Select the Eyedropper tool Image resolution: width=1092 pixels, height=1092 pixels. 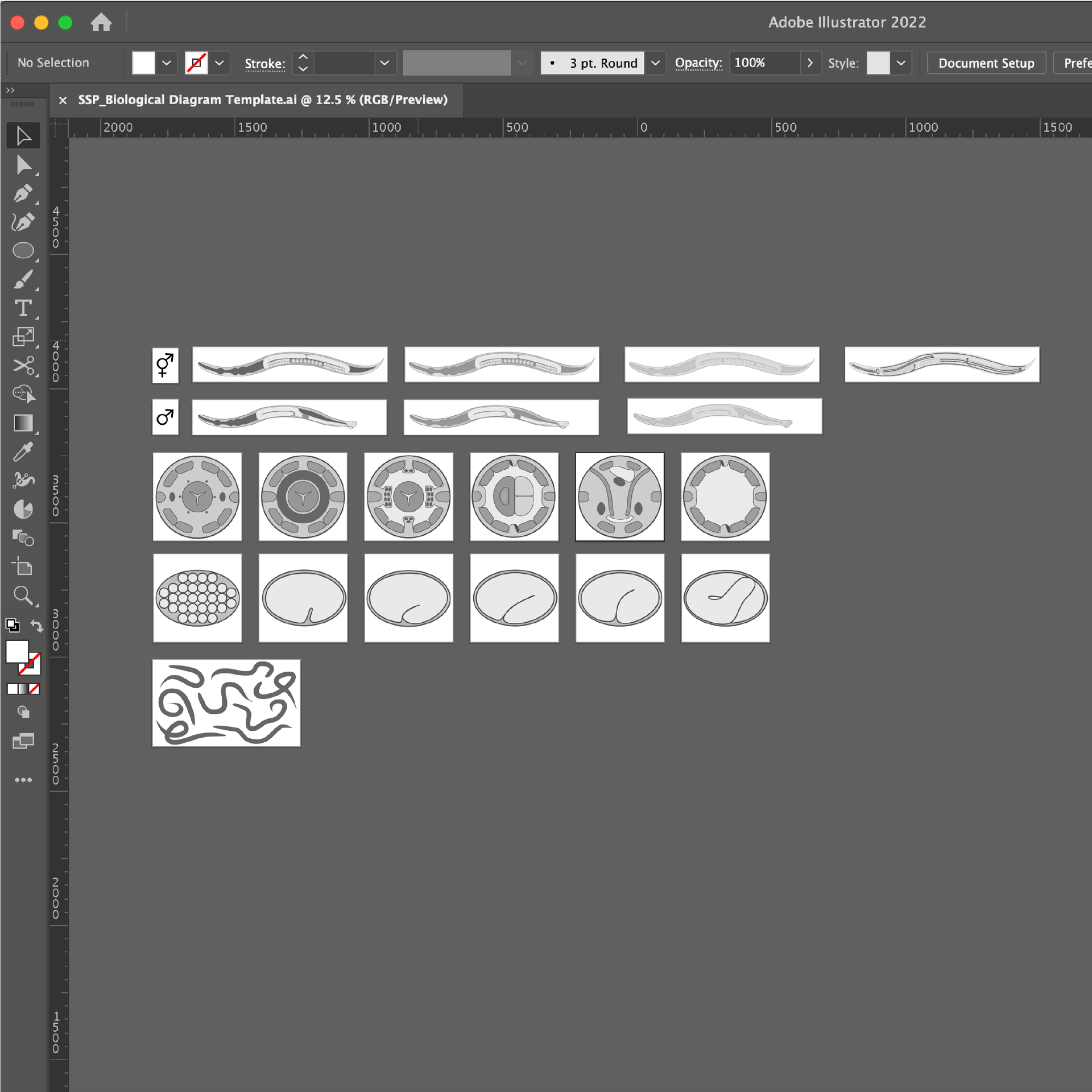point(23,452)
